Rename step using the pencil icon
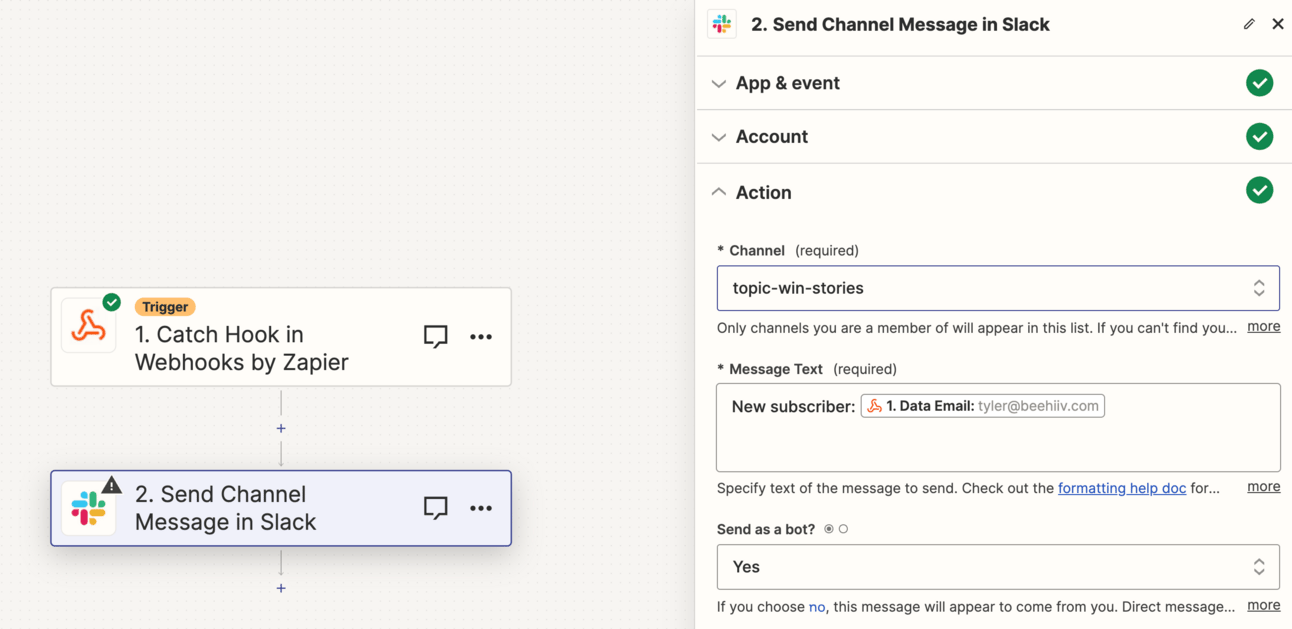 (x=1249, y=24)
